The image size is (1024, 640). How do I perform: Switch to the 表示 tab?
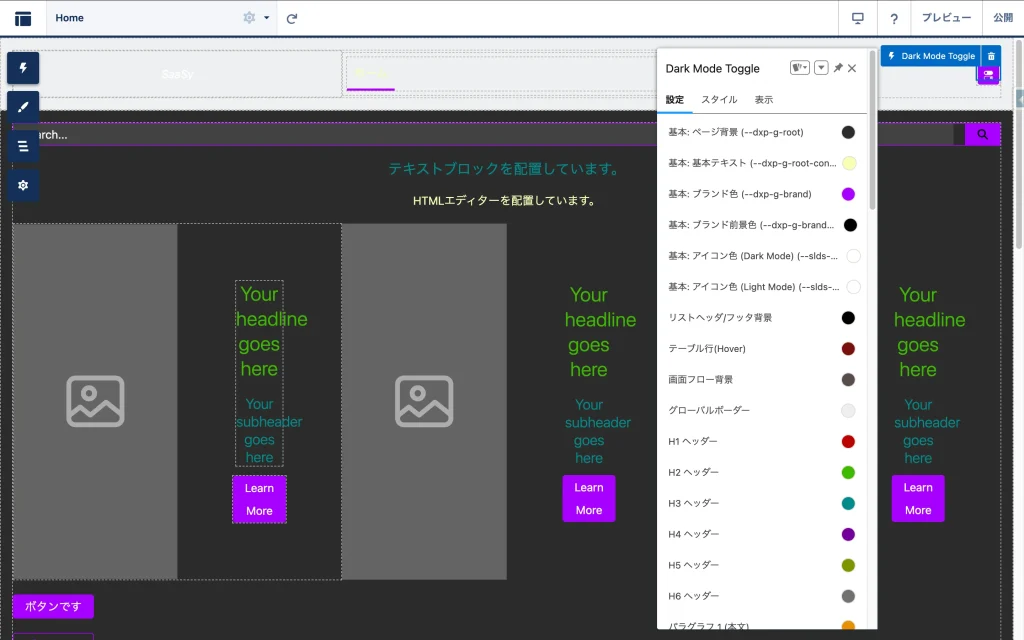click(x=763, y=100)
